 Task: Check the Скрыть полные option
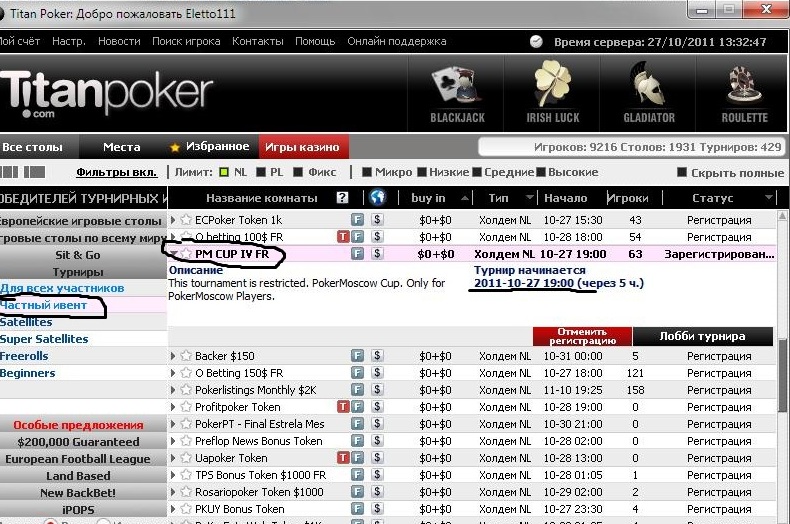(x=682, y=172)
